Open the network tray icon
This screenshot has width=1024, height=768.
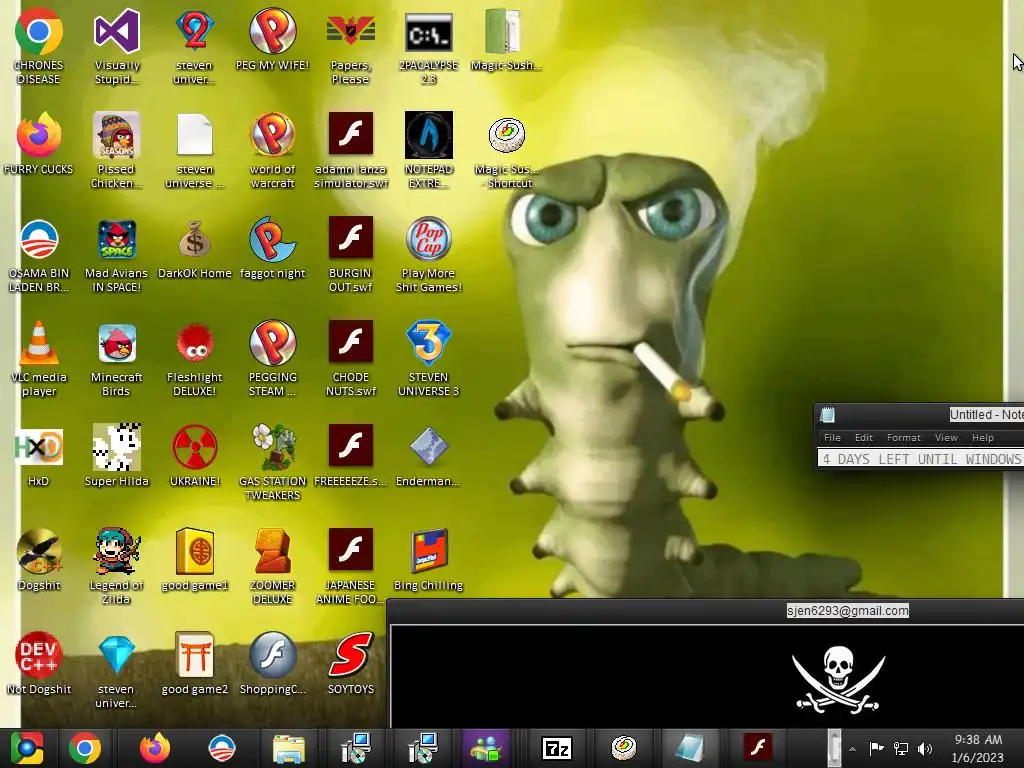[901, 748]
